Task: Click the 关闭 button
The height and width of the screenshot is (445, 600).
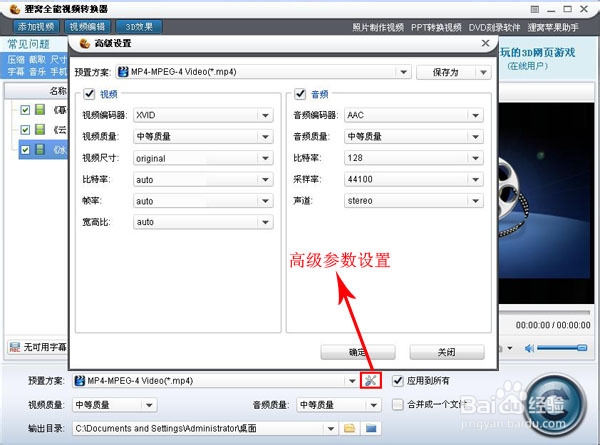Action: click(447, 352)
